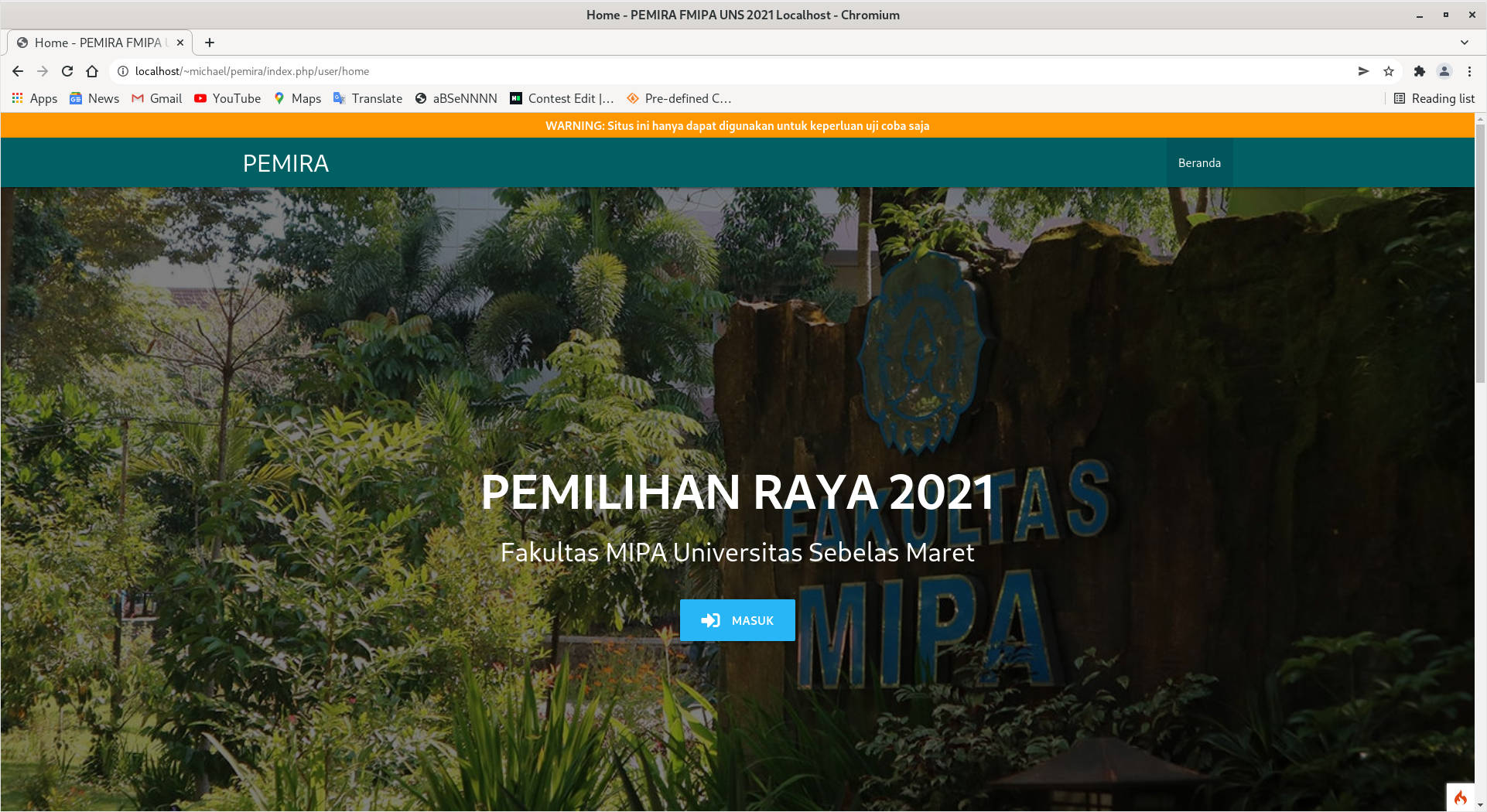The image size is (1487, 812).
Task: Click the send/share arrow icon in address bar
Action: point(1363,71)
